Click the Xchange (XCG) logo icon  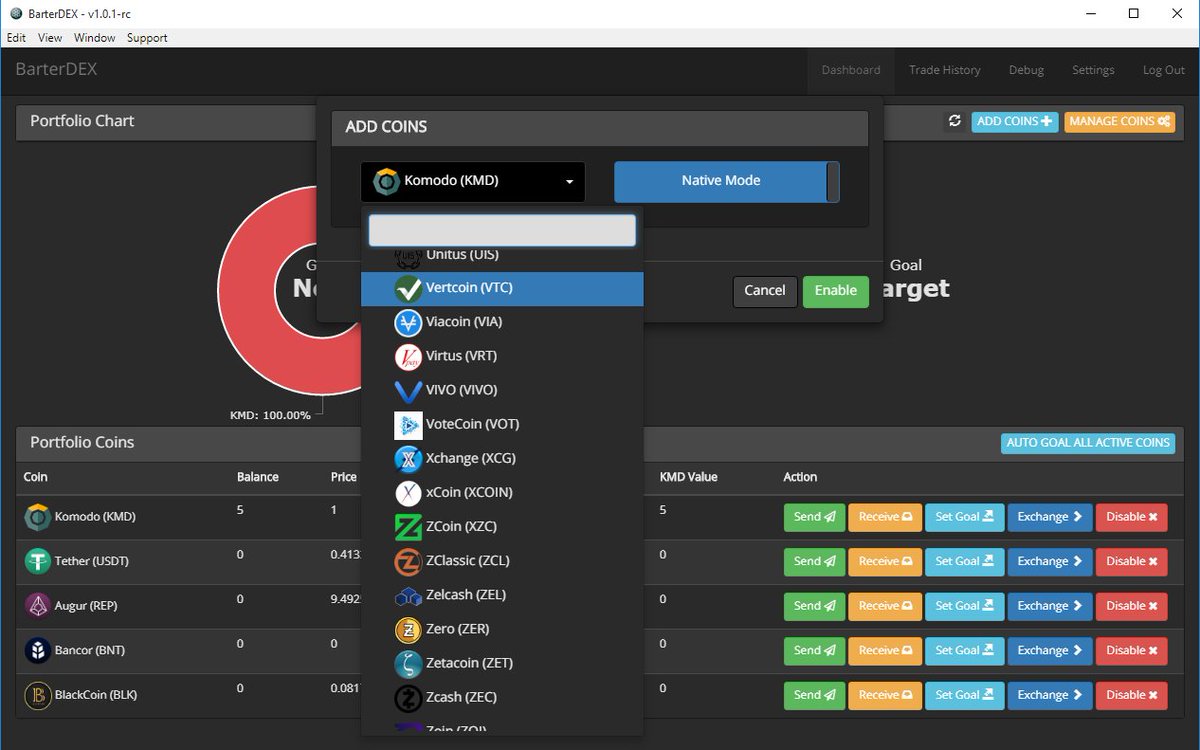coord(408,459)
